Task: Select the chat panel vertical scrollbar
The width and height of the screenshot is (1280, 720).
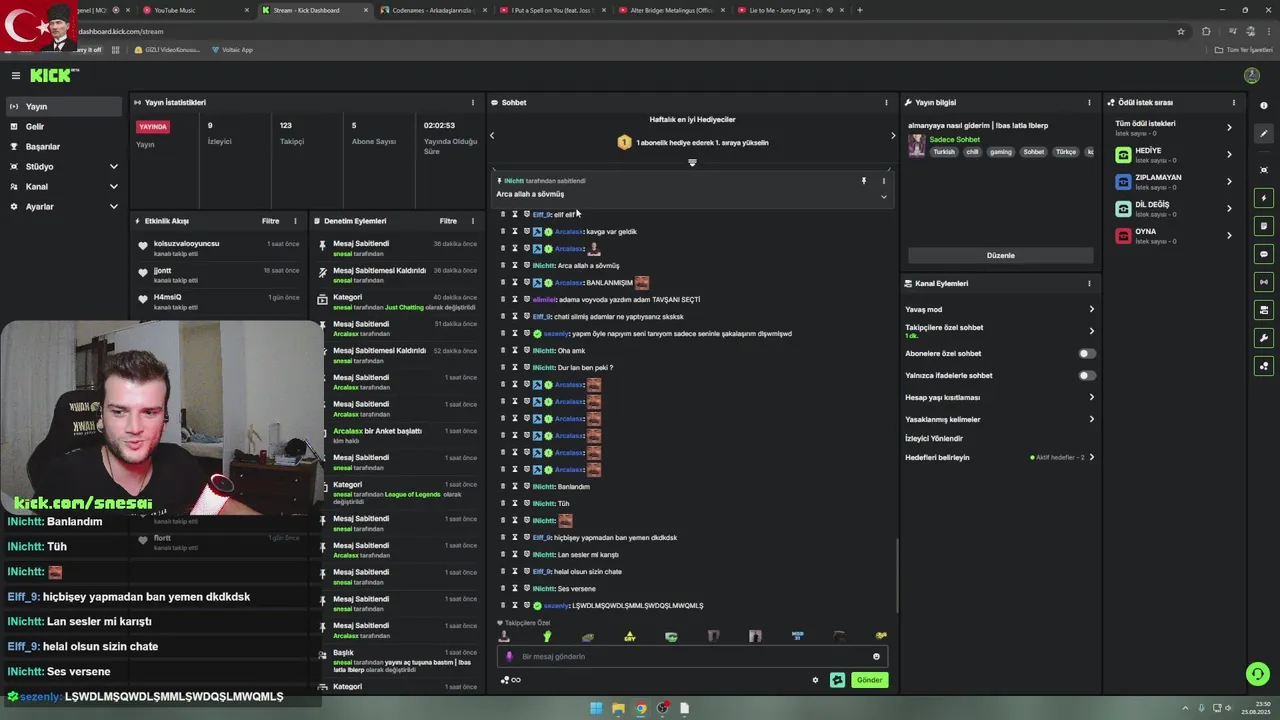Action: 897,575
